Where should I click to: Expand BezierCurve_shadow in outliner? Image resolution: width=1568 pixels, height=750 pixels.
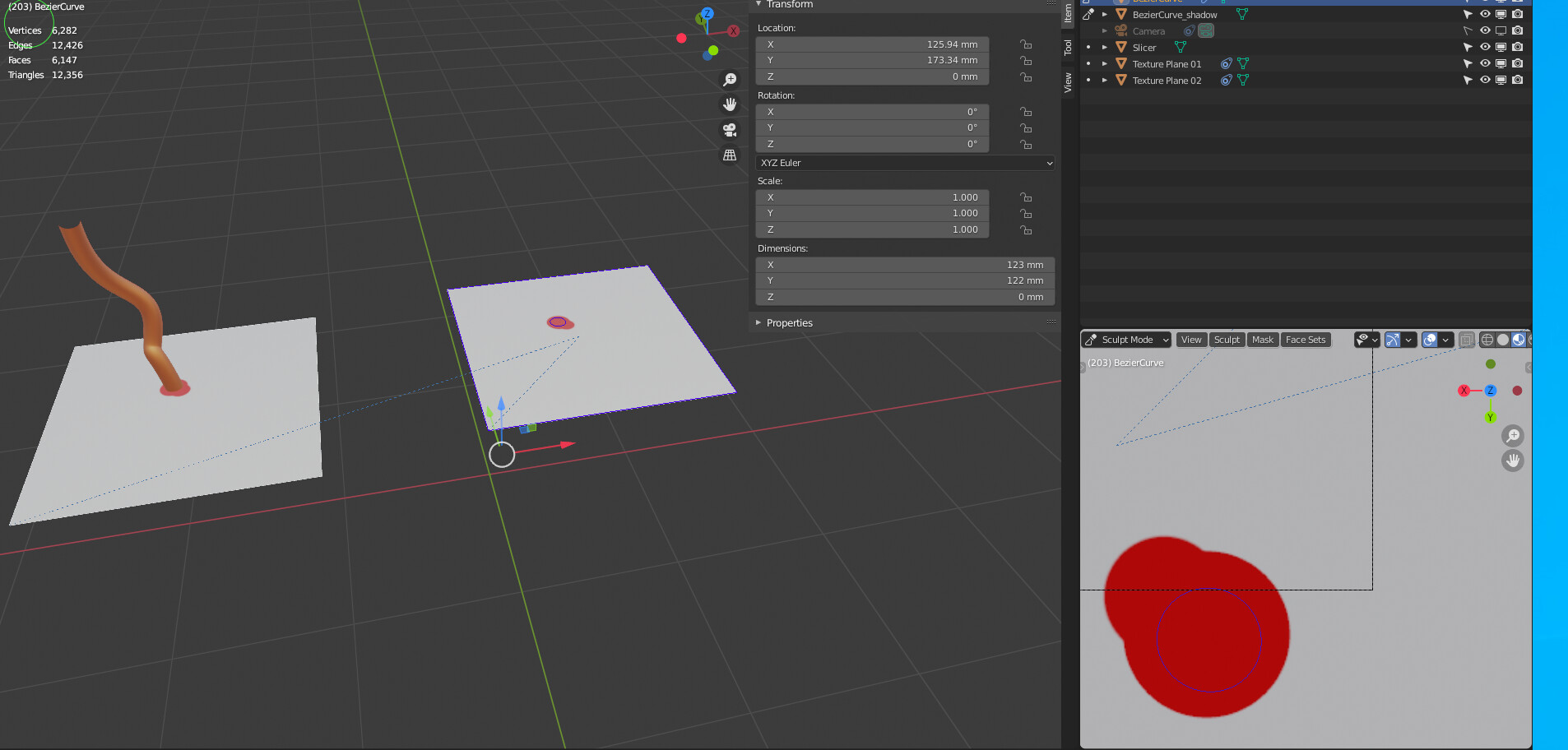[1105, 14]
